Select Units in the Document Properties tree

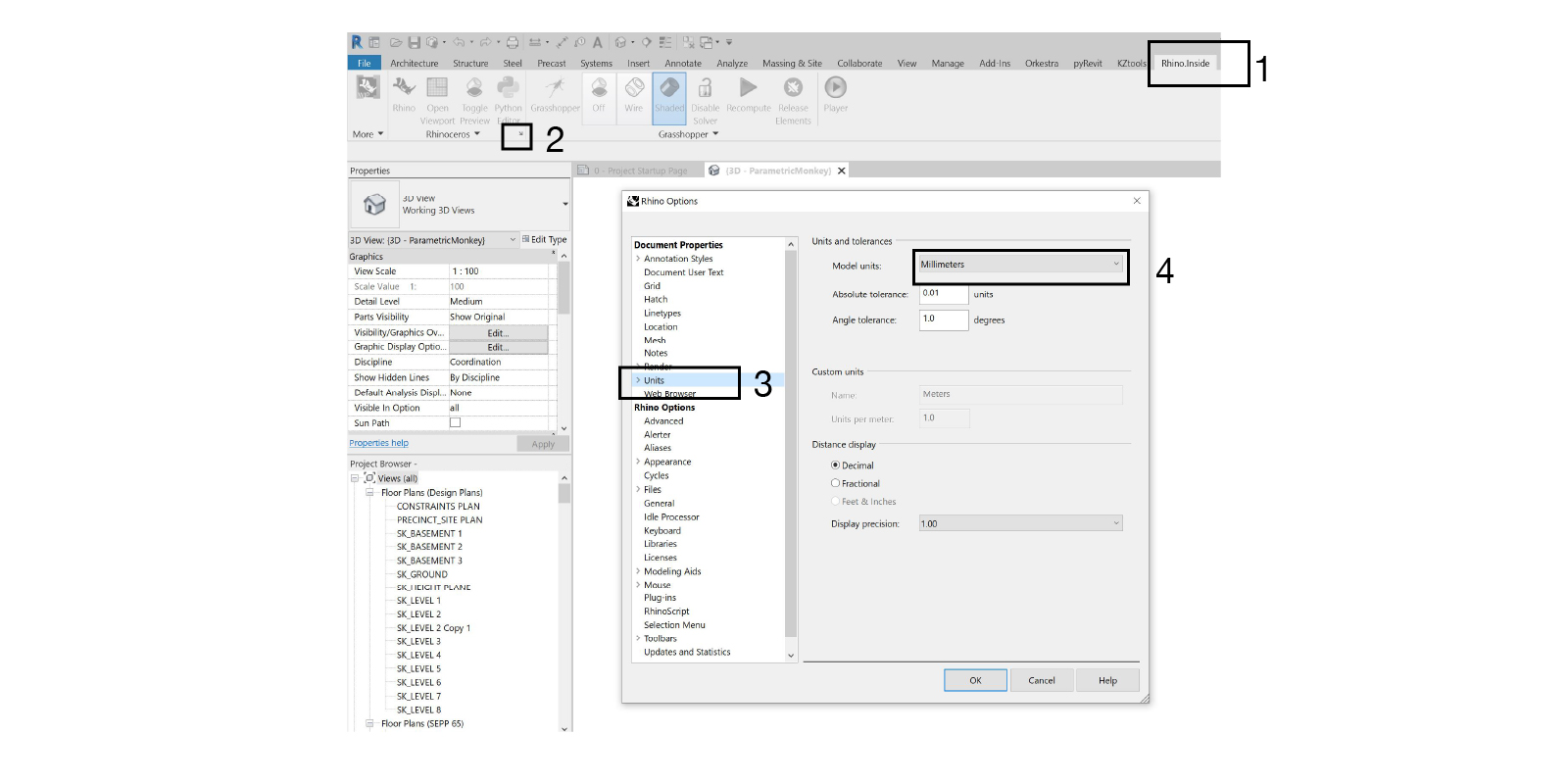click(654, 380)
